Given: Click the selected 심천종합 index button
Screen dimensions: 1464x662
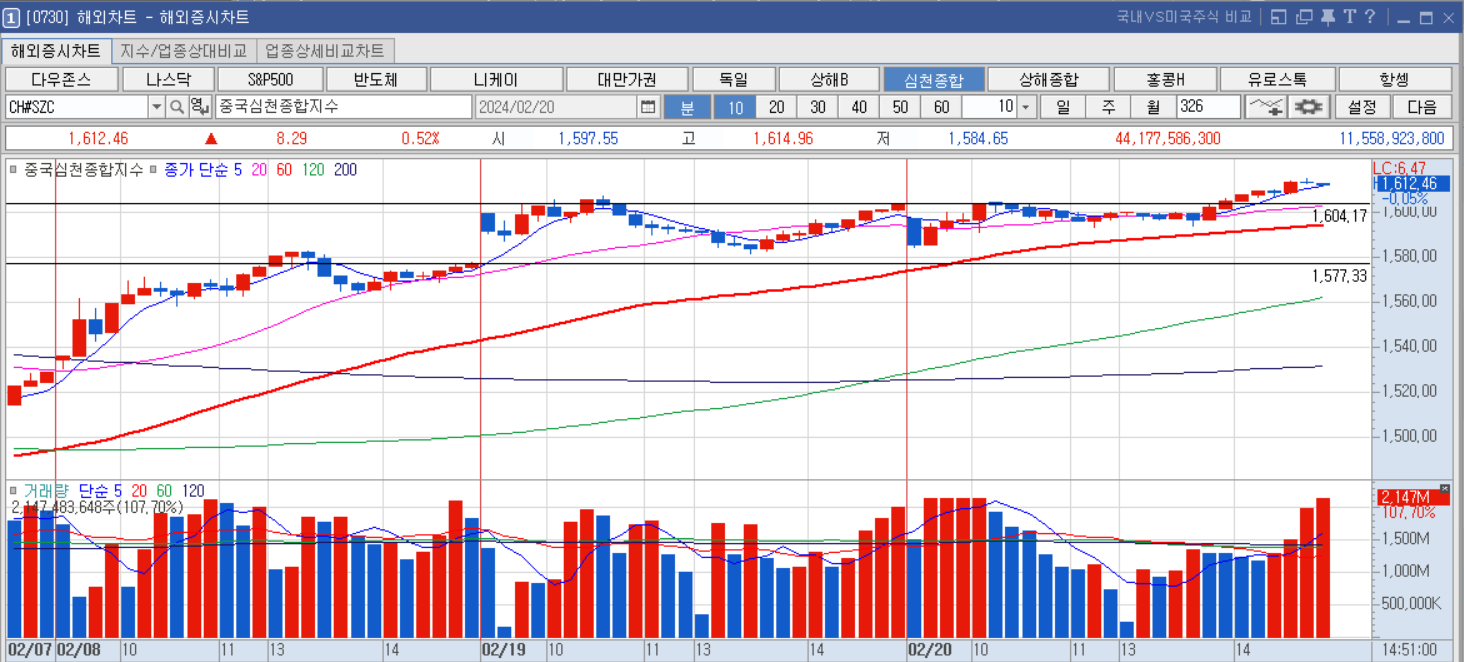Looking at the screenshot, I should click(x=934, y=79).
